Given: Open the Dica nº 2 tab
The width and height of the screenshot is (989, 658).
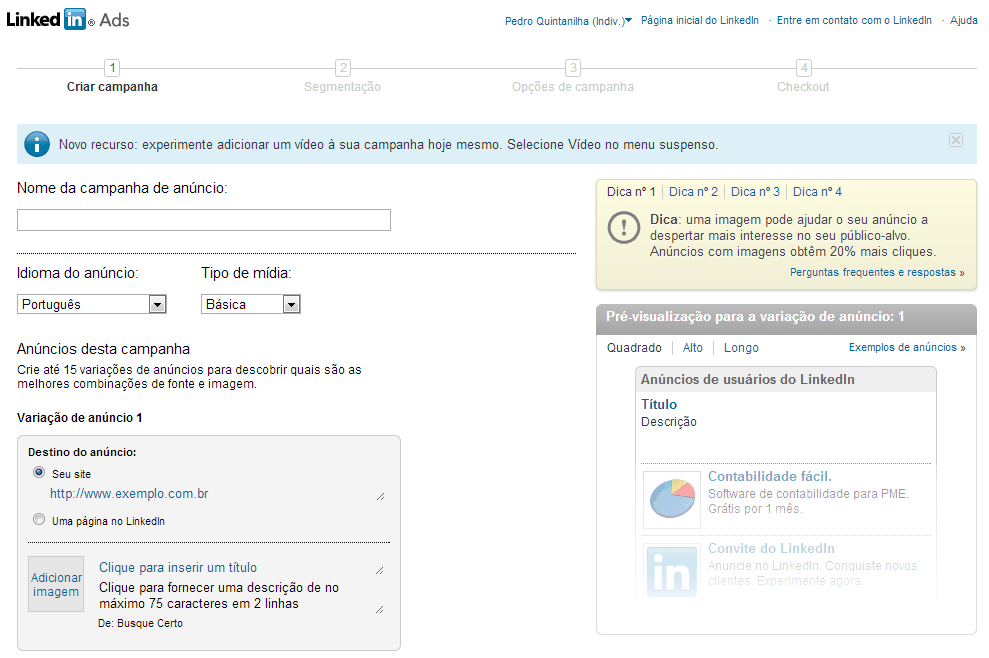Looking at the screenshot, I should tap(693, 192).
